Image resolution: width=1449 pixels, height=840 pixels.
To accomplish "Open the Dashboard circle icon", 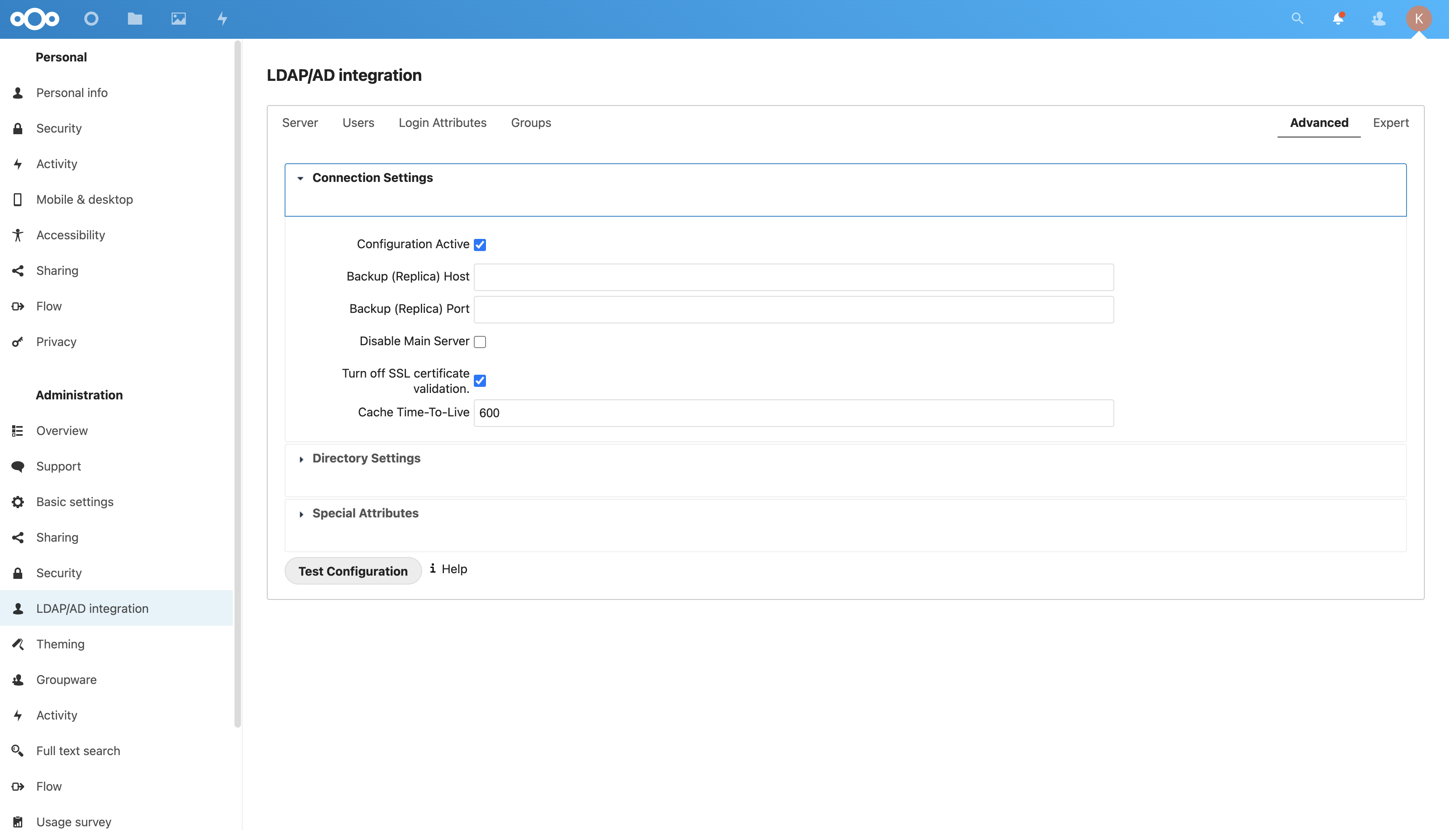I will point(91,19).
